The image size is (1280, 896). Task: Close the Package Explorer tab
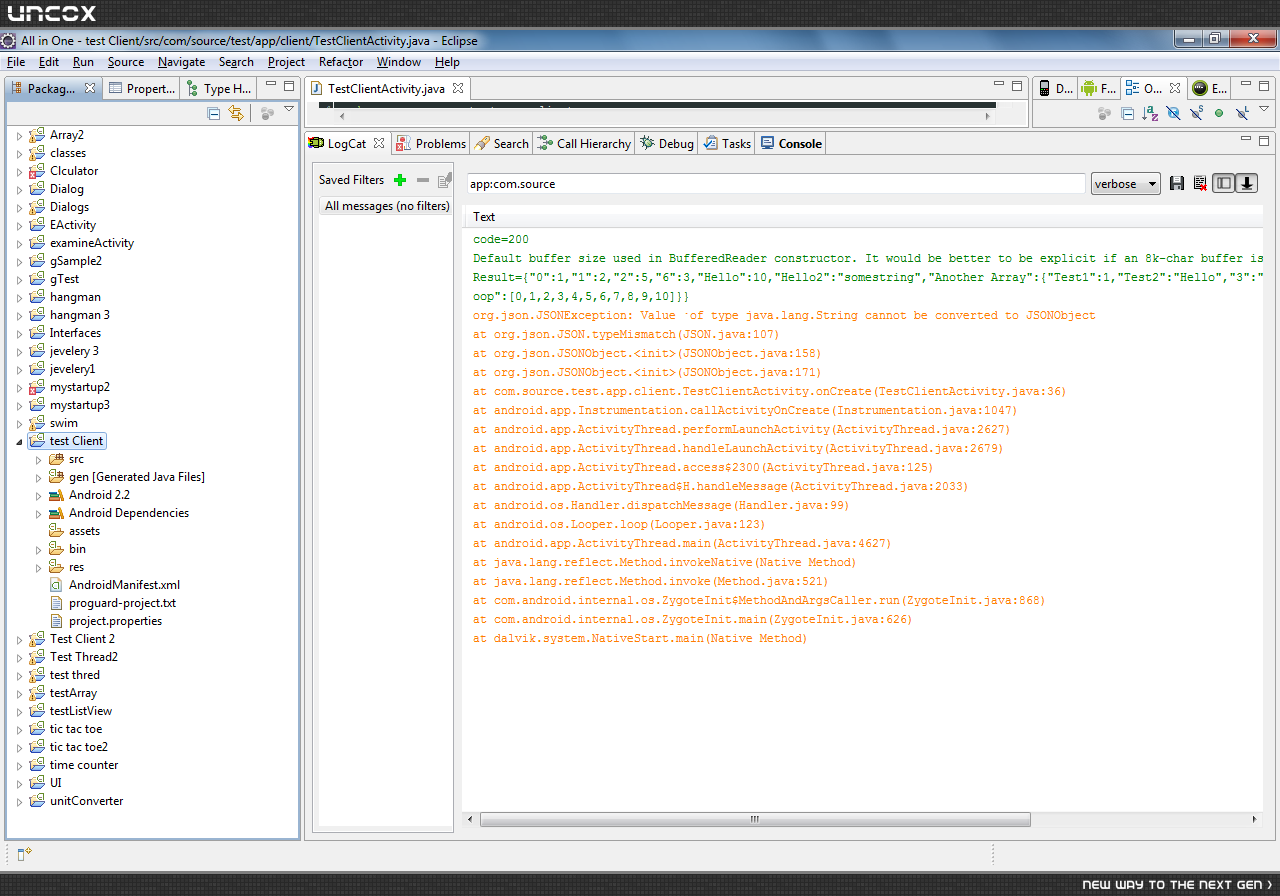(90, 88)
